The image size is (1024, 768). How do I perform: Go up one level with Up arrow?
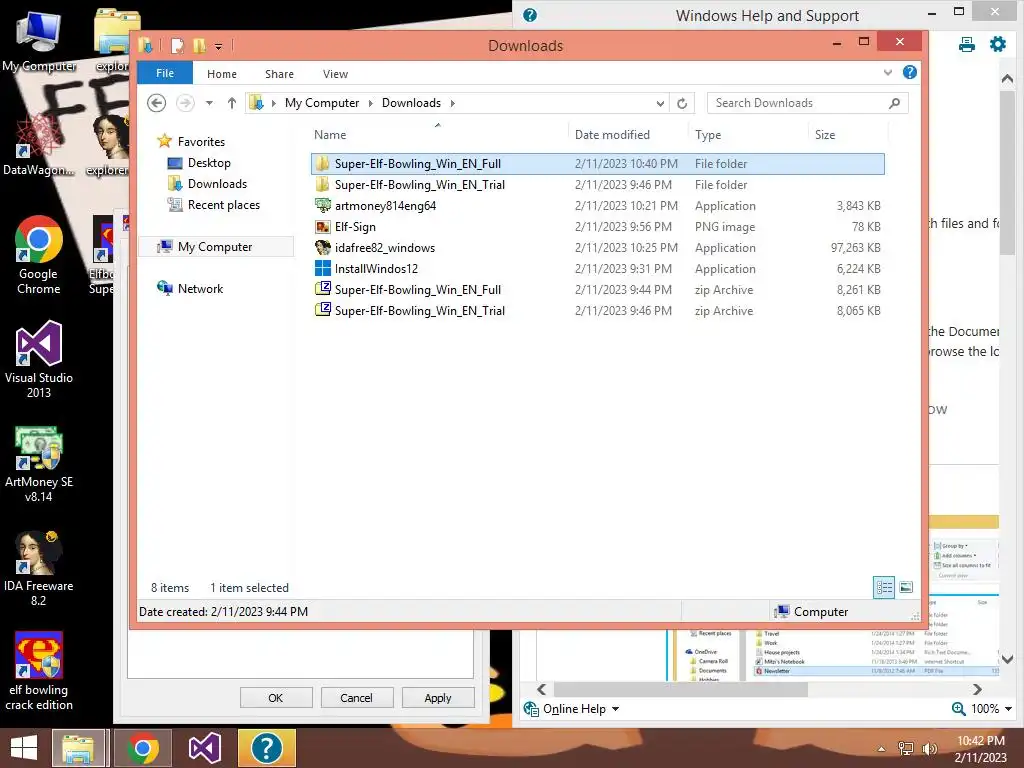[231, 103]
